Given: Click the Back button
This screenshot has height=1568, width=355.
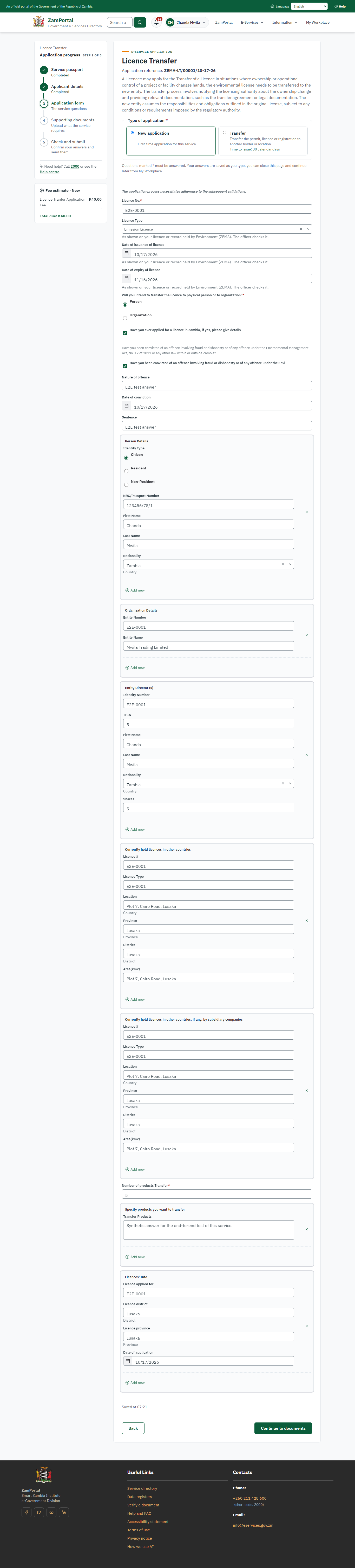Looking at the screenshot, I should pos(133,1428).
